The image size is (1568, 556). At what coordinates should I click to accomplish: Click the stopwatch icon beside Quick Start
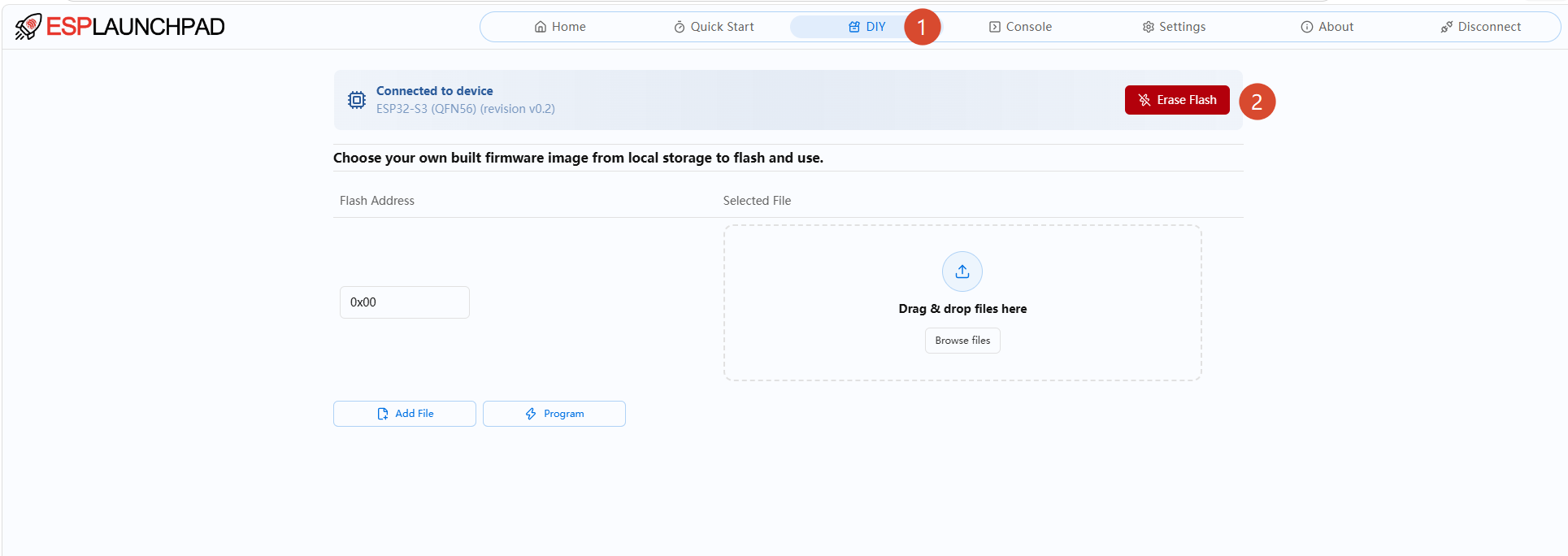680,27
